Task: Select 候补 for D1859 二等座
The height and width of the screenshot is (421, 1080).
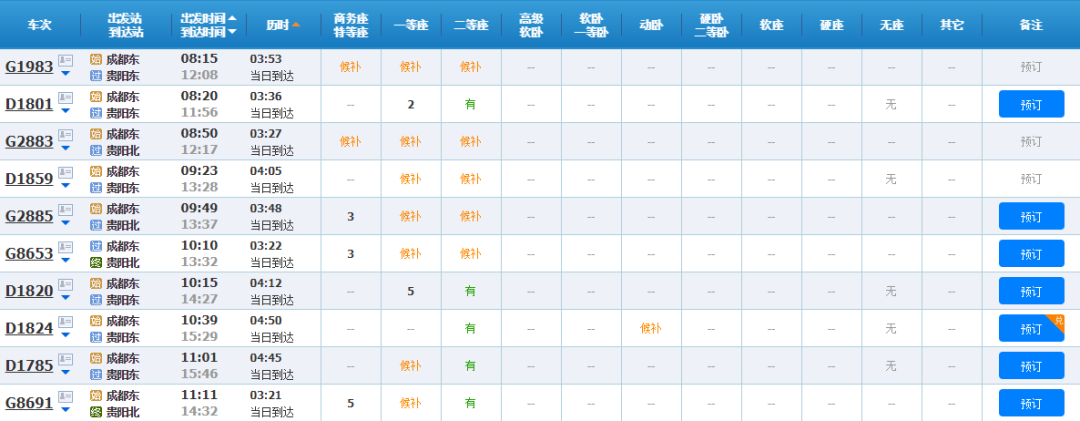Action: pos(470,178)
